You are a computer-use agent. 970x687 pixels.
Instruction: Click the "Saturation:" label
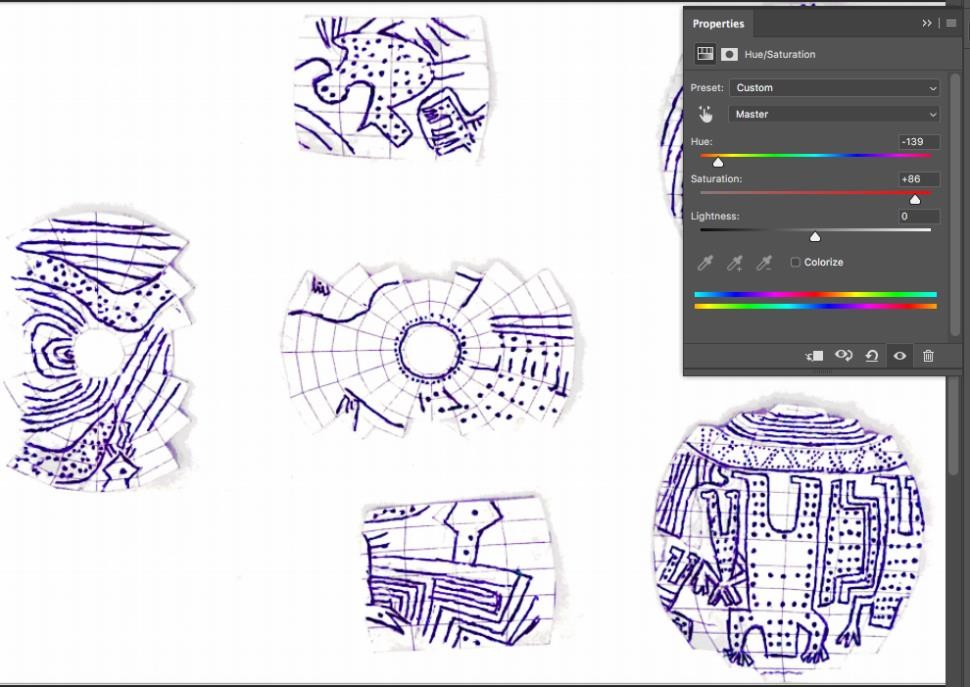(x=716, y=179)
